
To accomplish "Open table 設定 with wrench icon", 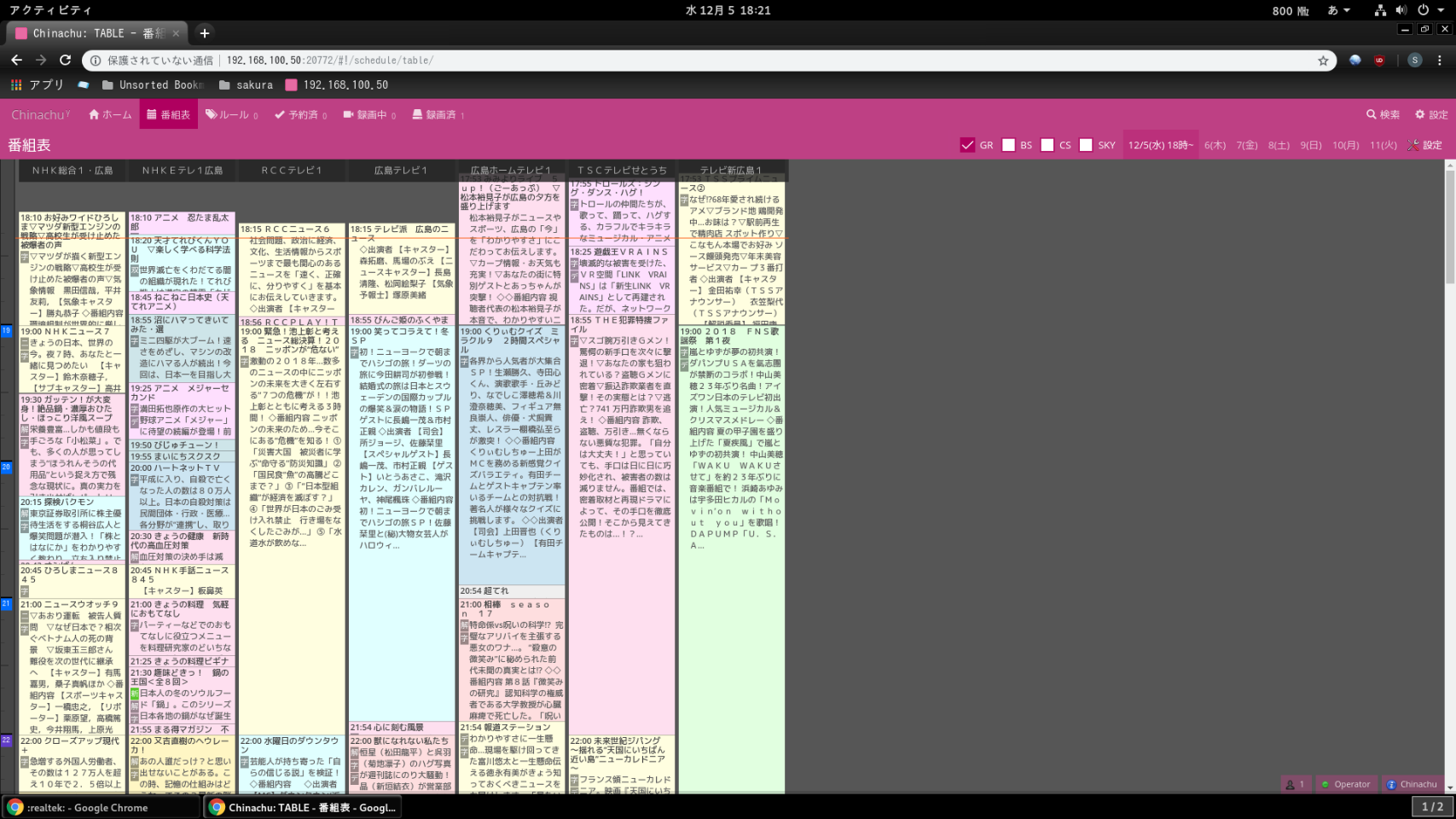I will coord(1424,145).
